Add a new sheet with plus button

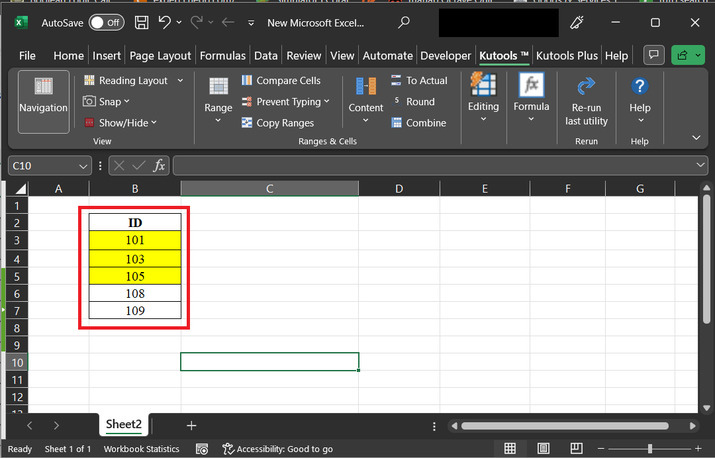(191, 425)
